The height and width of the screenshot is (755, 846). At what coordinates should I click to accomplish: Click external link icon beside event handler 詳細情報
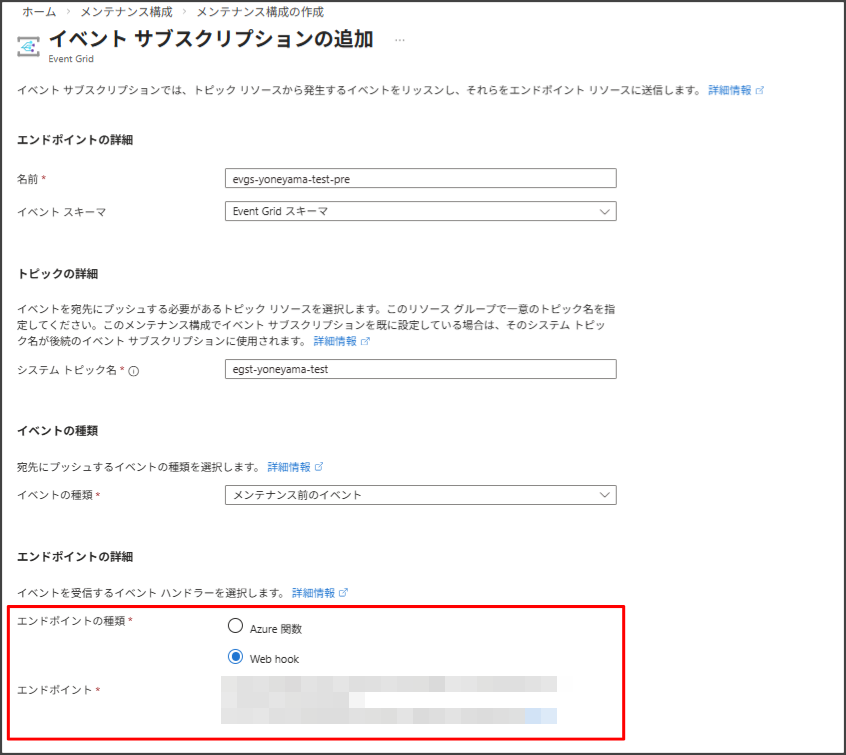[x=344, y=593]
